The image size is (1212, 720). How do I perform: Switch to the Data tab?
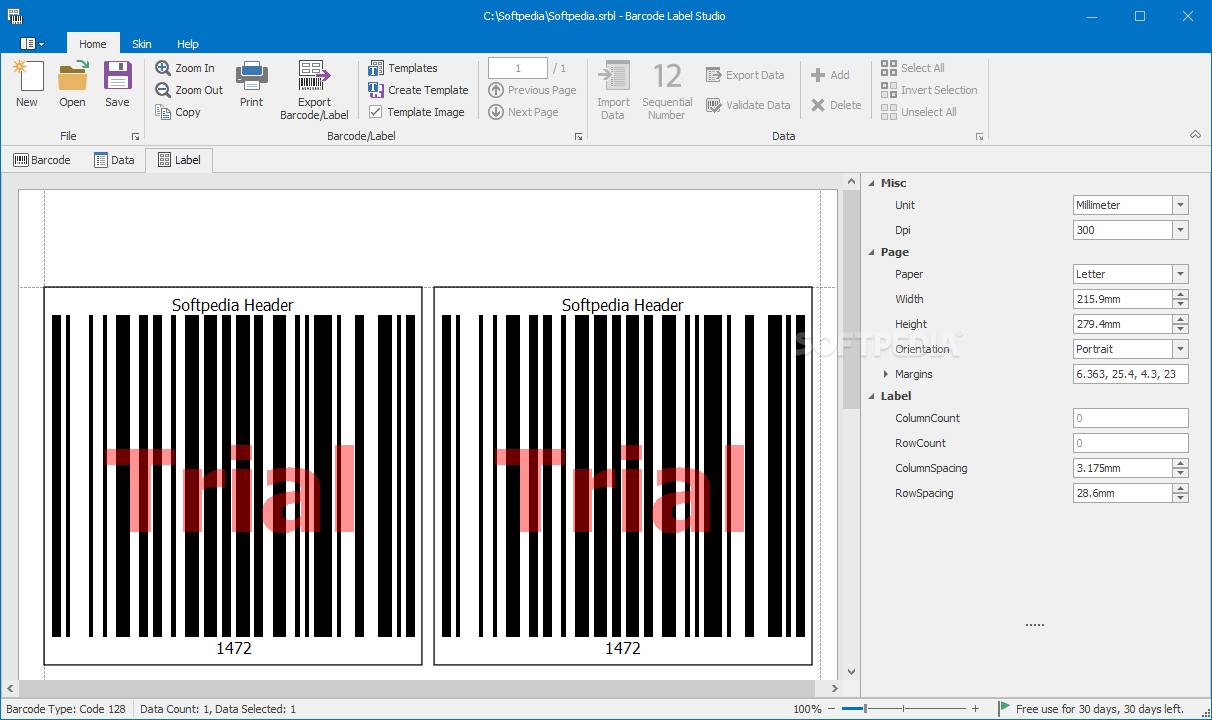(114, 160)
